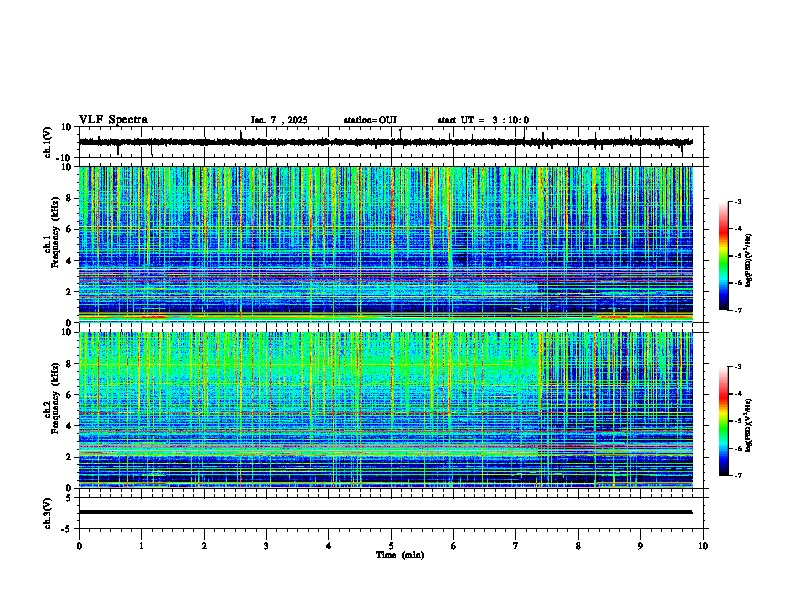Viewport: 792px width, 612px height.
Task: Click the "ch.3(V)" waveform axis label
Action: (48, 513)
